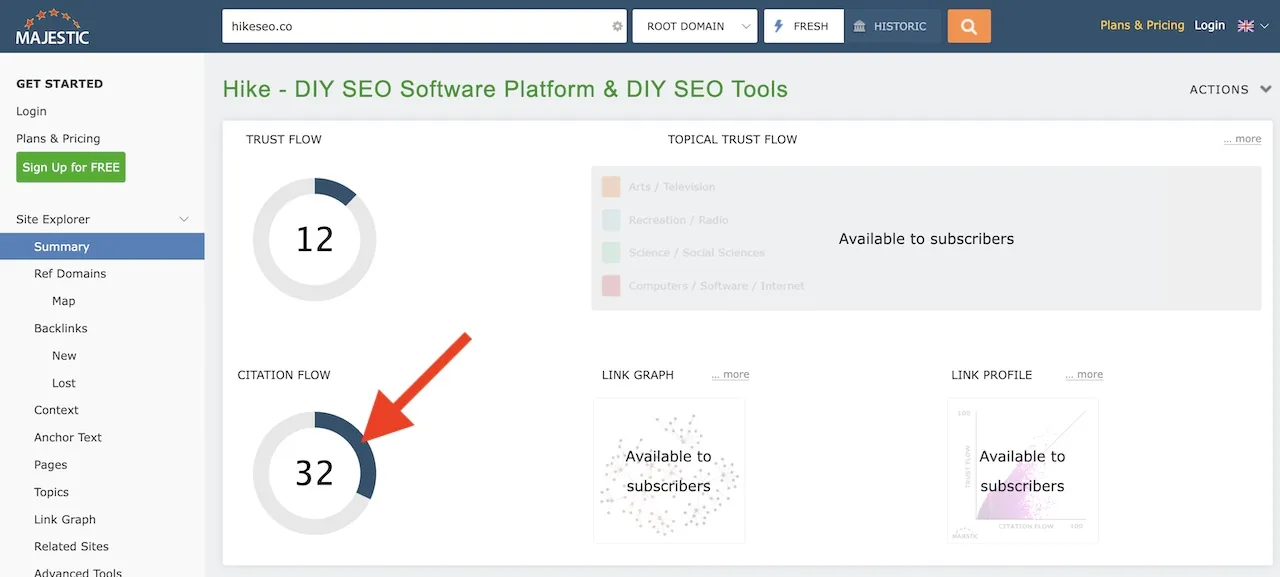Open Link Graph in sidebar

tap(65, 519)
